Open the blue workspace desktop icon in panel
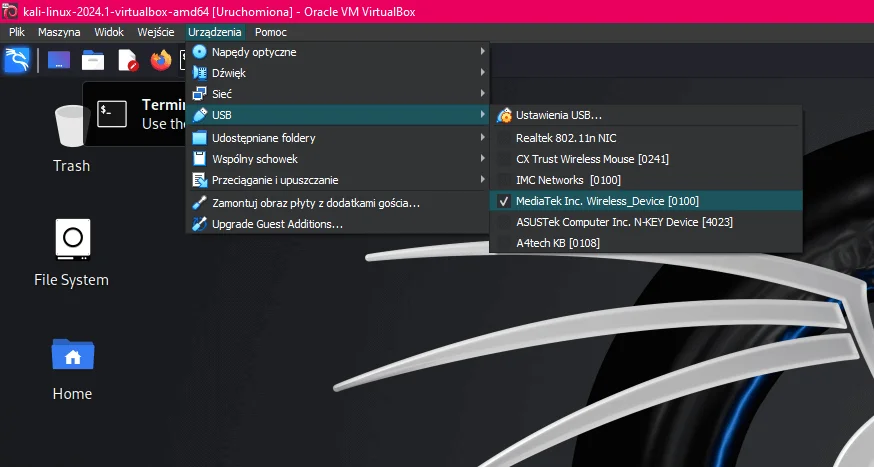 coord(59,60)
